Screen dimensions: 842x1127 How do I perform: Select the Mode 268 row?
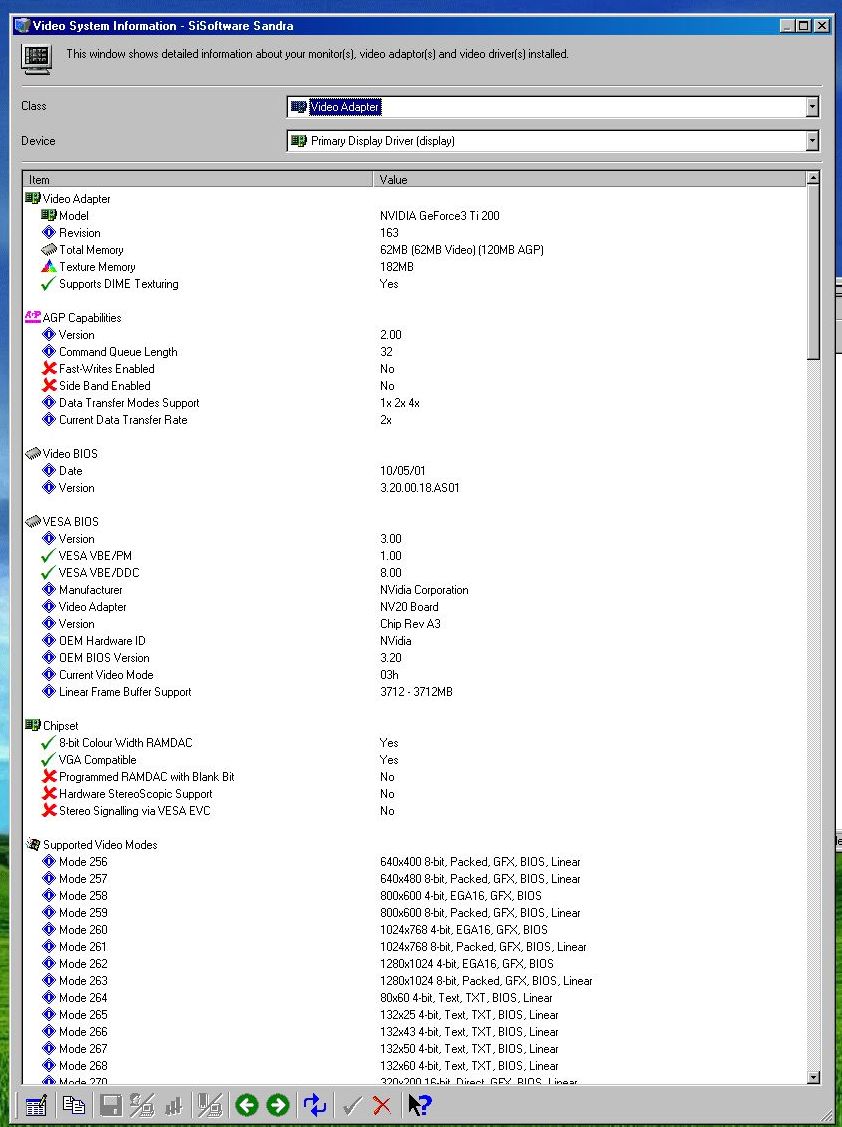415,1066
